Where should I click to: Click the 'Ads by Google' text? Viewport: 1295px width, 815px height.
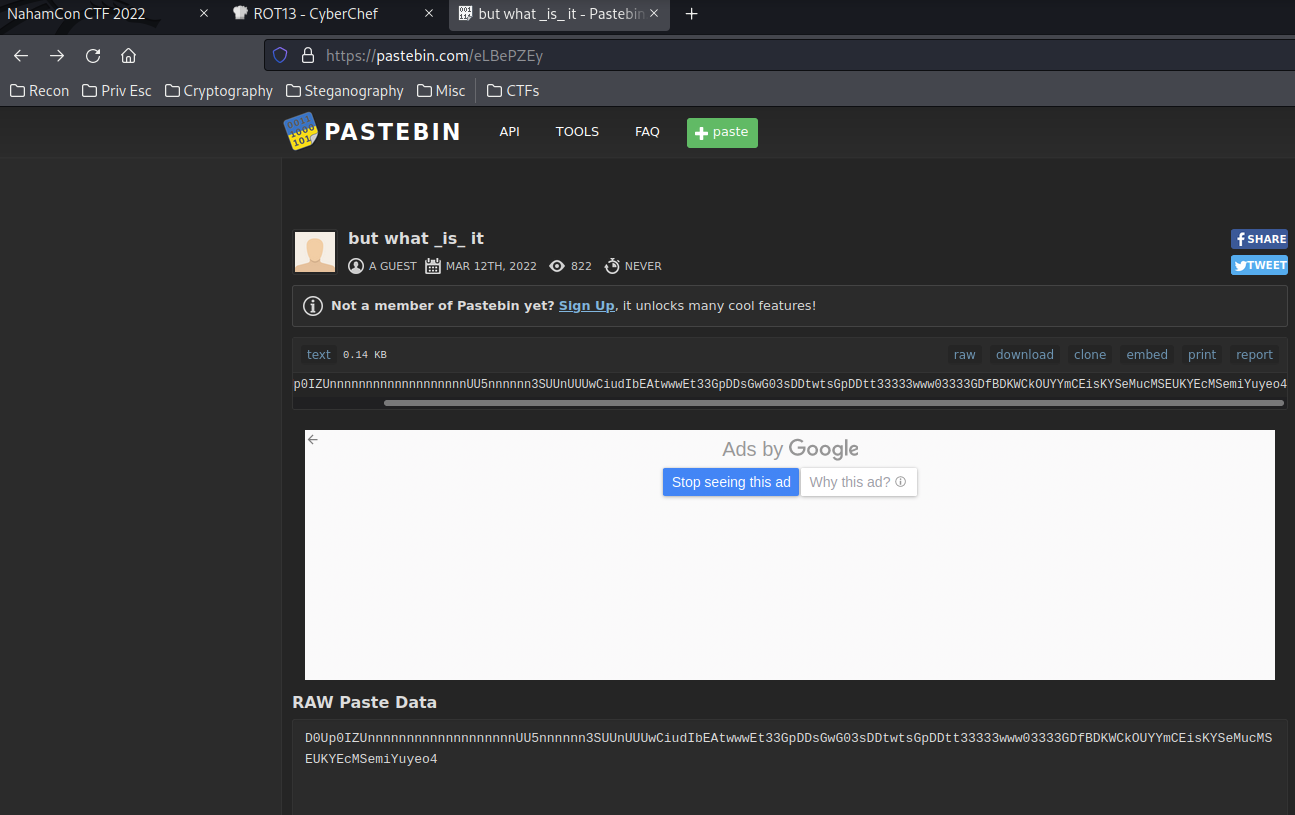pos(790,449)
